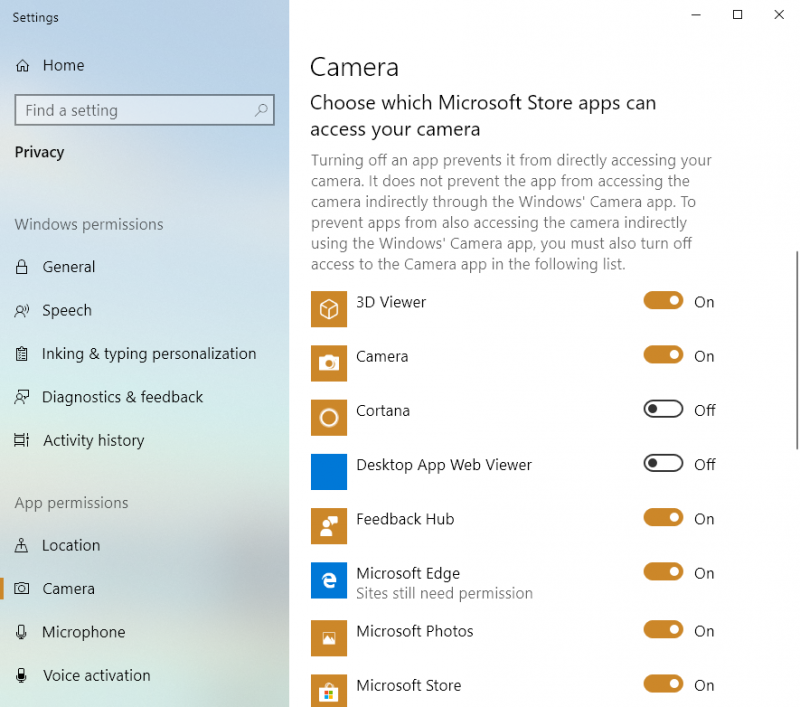Enable Cortana camera access
The image size is (800, 707).
tap(663, 409)
